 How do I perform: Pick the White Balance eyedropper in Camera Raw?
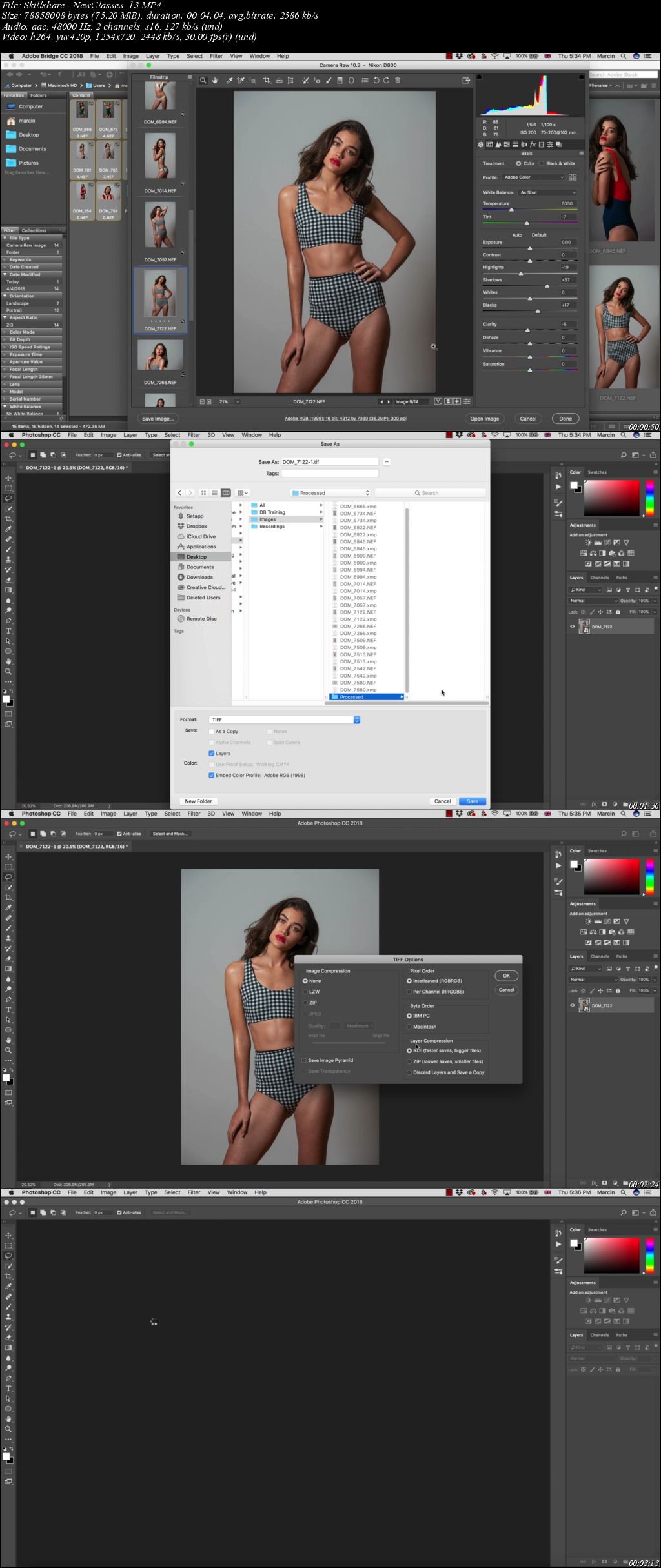coord(228,81)
